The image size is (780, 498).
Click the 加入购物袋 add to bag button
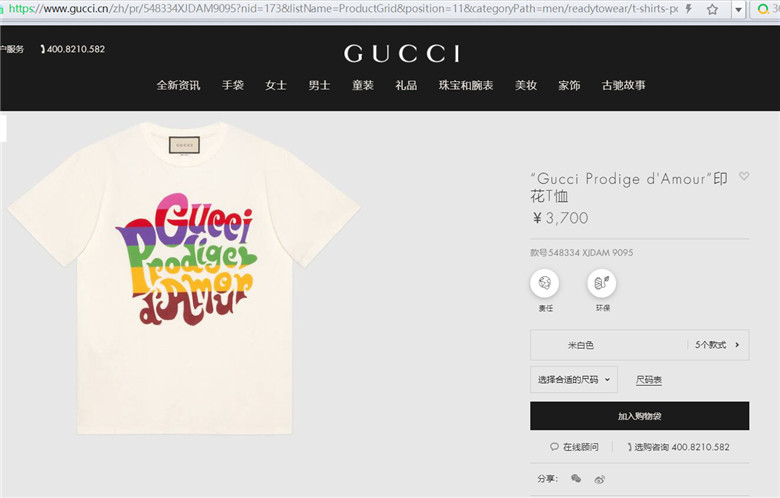pos(639,416)
